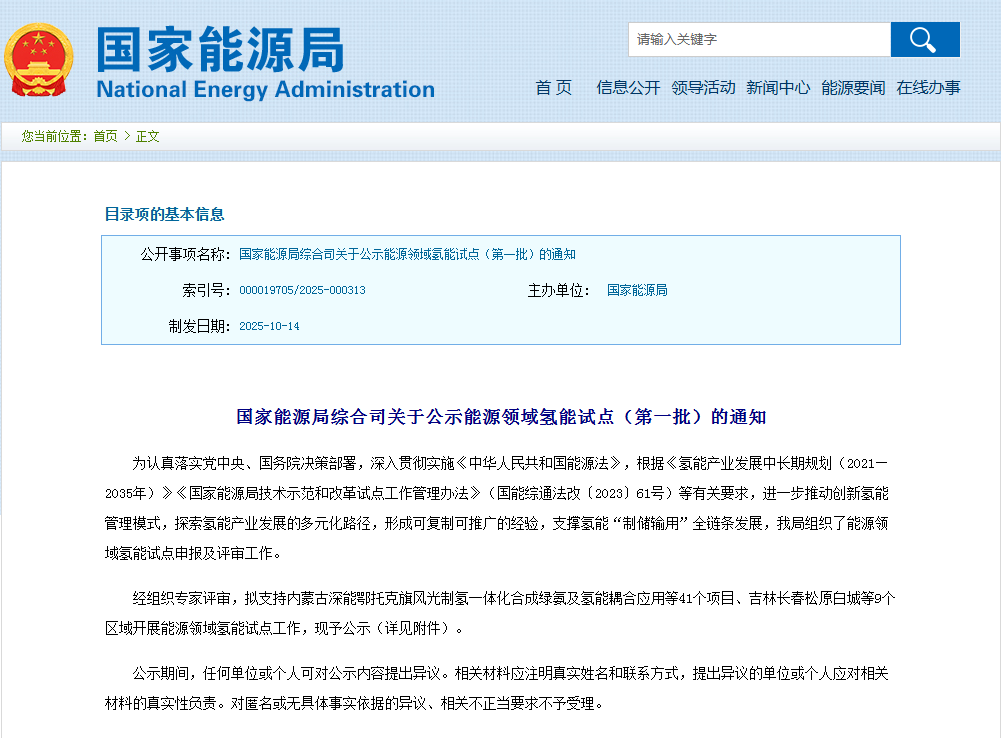This screenshot has width=1001, height=738.
Task: Open the 能源要闻 navigation menu item
Action: click(851, 88)
